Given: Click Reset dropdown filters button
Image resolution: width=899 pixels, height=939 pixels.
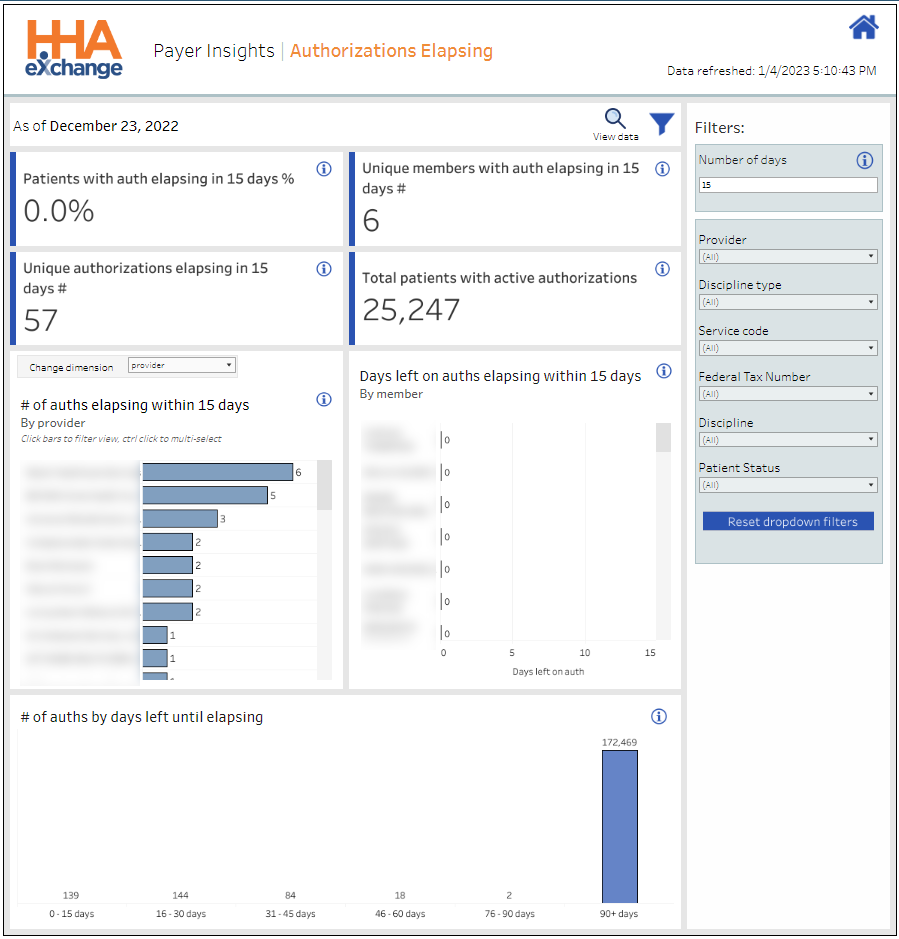Looking at the screenshot, I should point(788,521).
